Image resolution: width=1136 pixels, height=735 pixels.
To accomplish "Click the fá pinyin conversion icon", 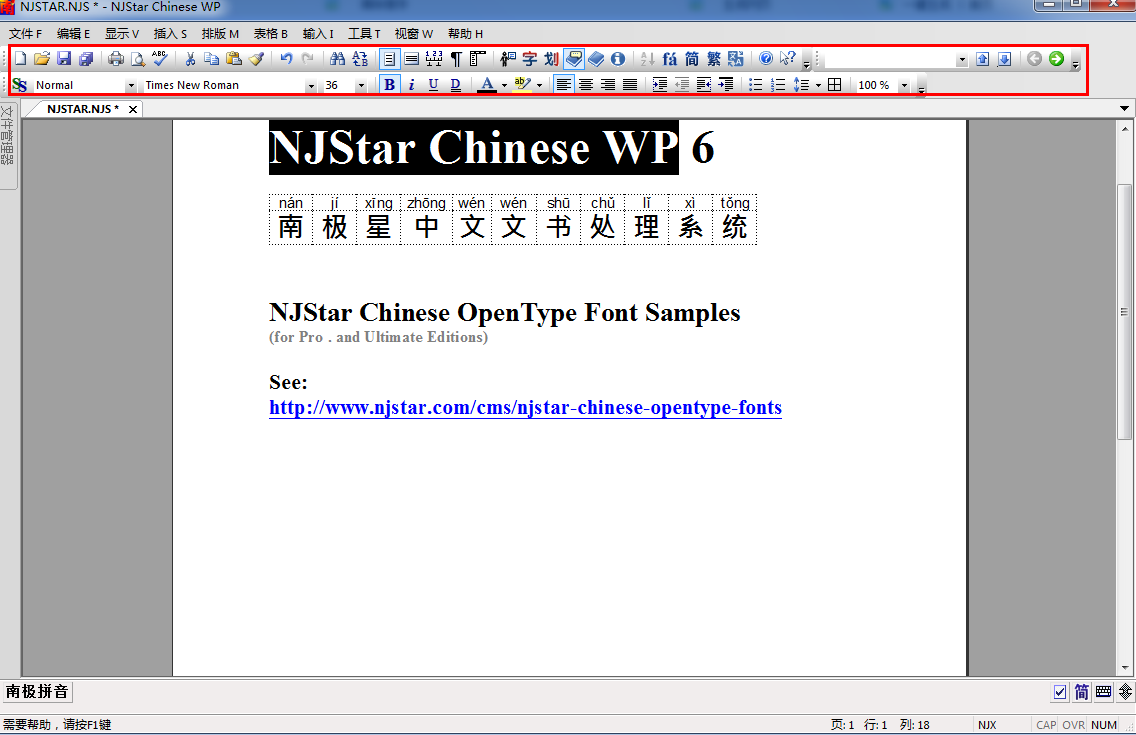I will click(x=669, y=59).
